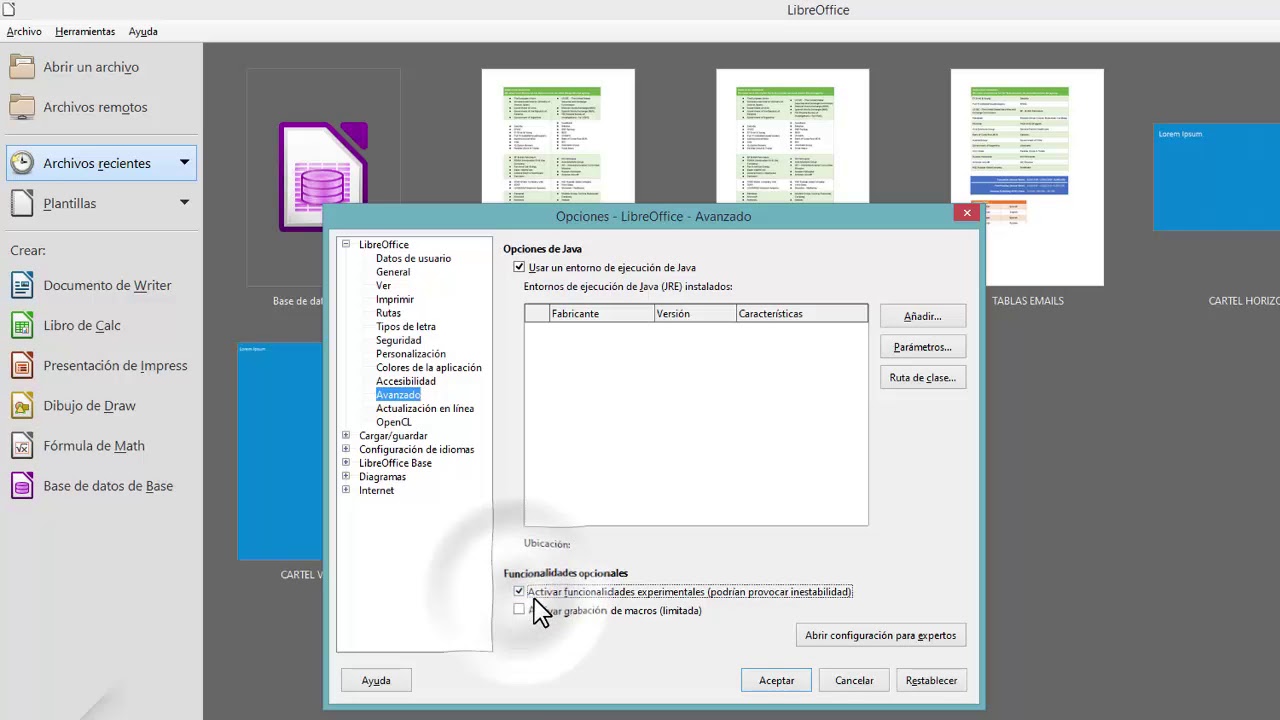
Task: Open Plantillas dropdown arrow
Action: click(184, 202)
